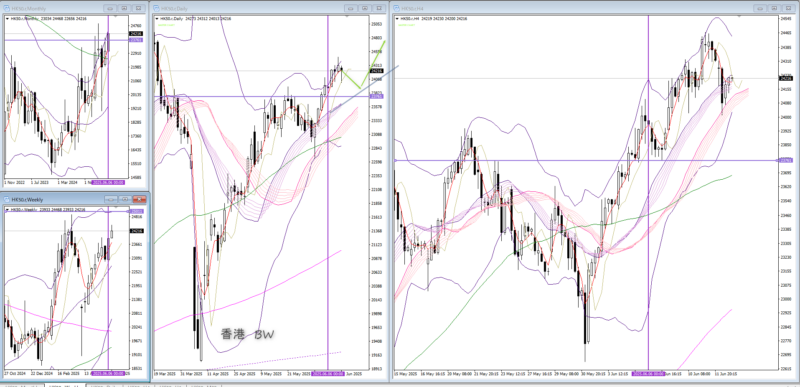Click the 1 Nov 2022 label on the Monthly time axis

point(13,182)
